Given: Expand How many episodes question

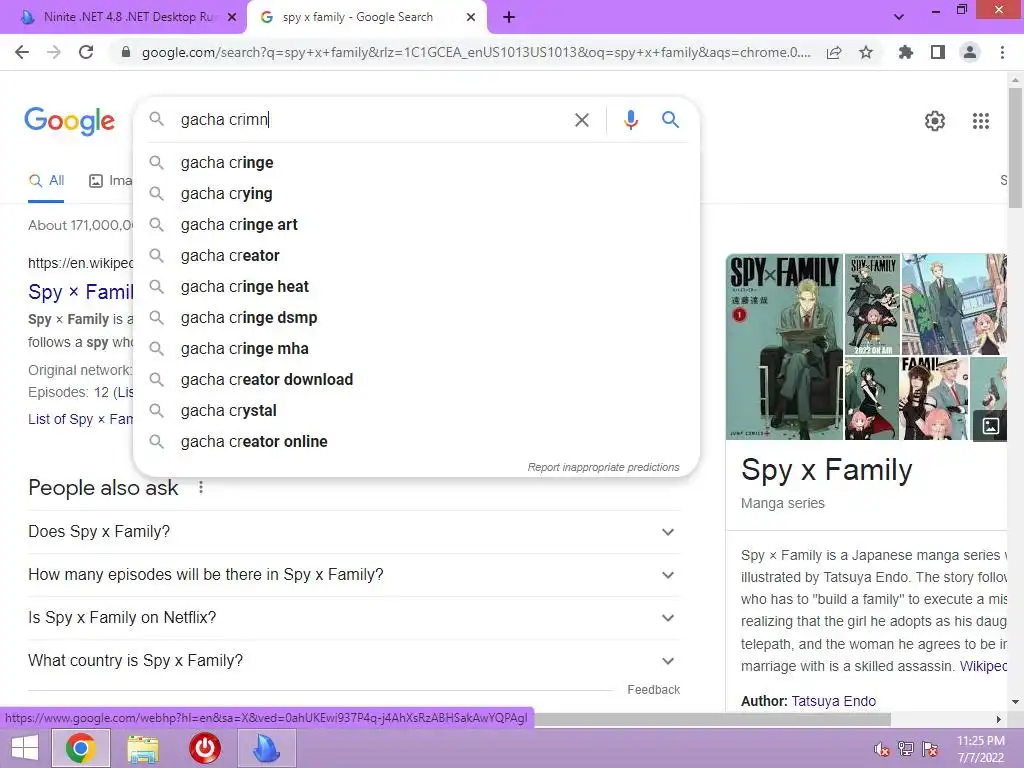Looking at the screenshot, I should 354,575.
